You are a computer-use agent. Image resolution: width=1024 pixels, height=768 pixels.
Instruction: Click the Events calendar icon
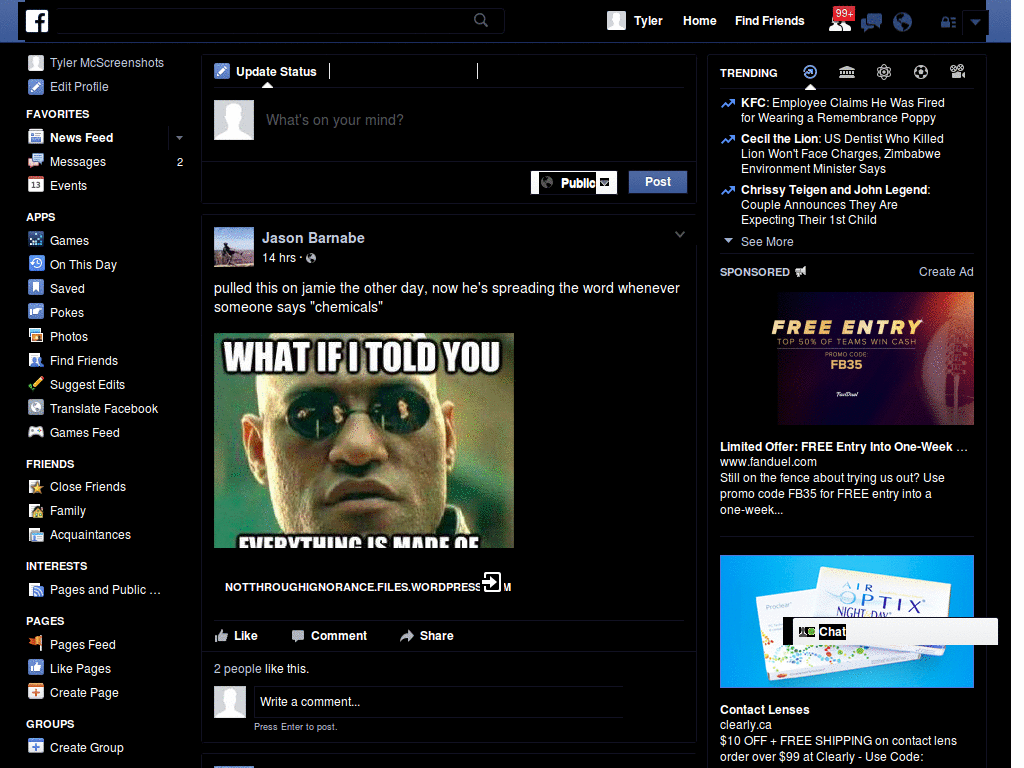point(36,185)
